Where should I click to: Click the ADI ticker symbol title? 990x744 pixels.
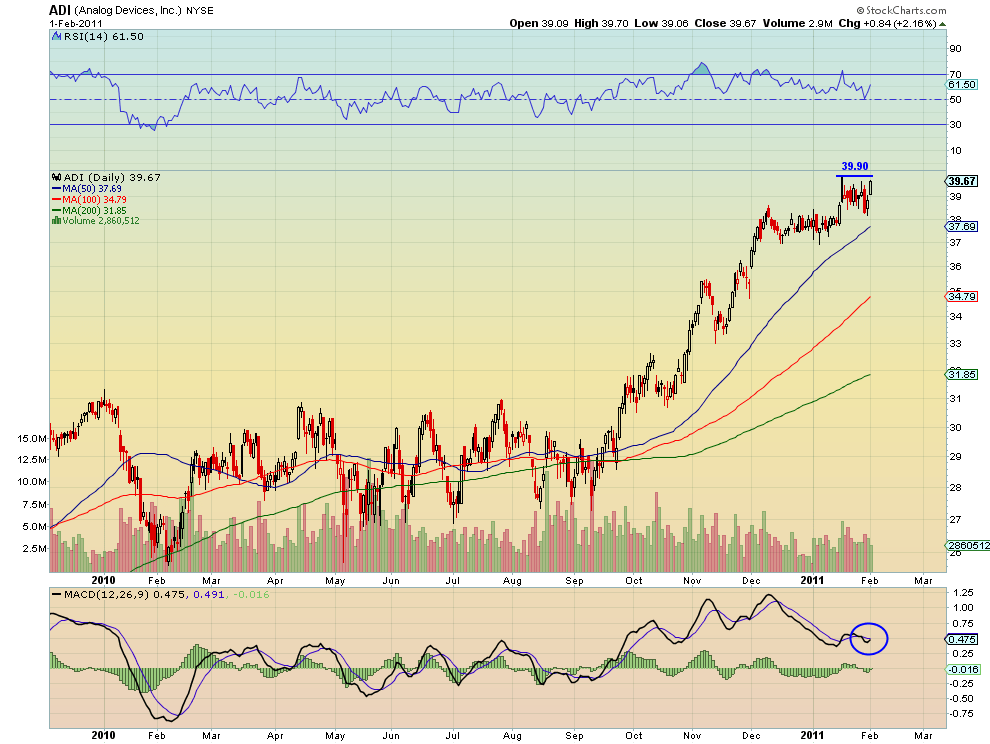[60, 10]
